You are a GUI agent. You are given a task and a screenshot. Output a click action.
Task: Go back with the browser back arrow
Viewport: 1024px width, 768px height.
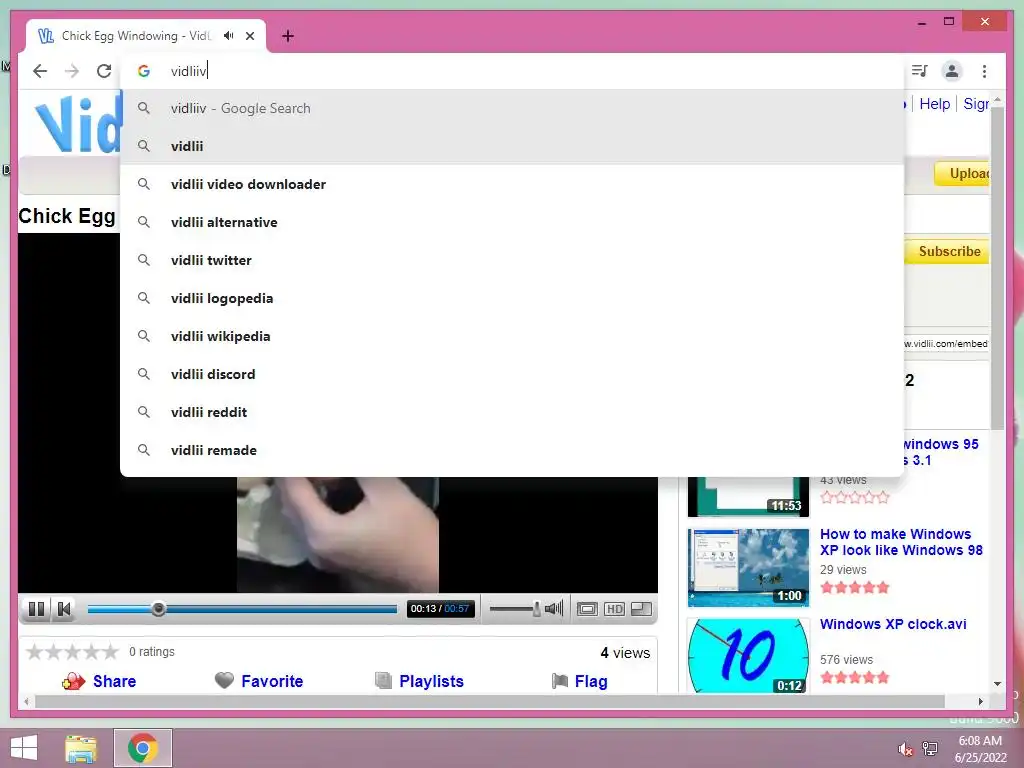(40, 71)
